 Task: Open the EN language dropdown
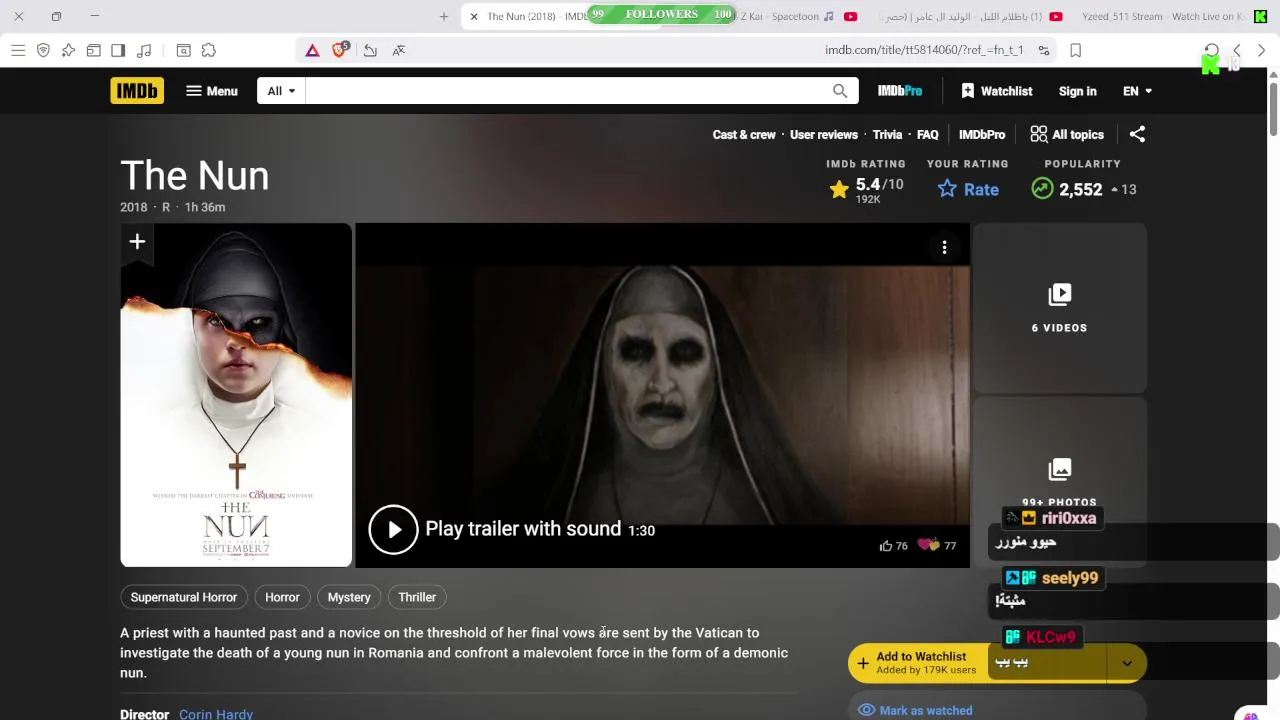[x=1137, y=91]
